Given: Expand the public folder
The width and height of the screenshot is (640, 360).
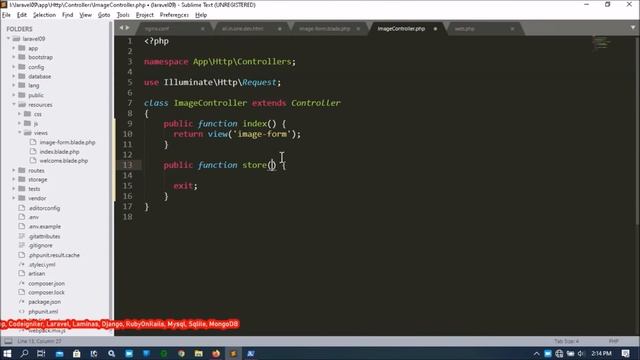Looking at the screenshot, I should [13, 95].
